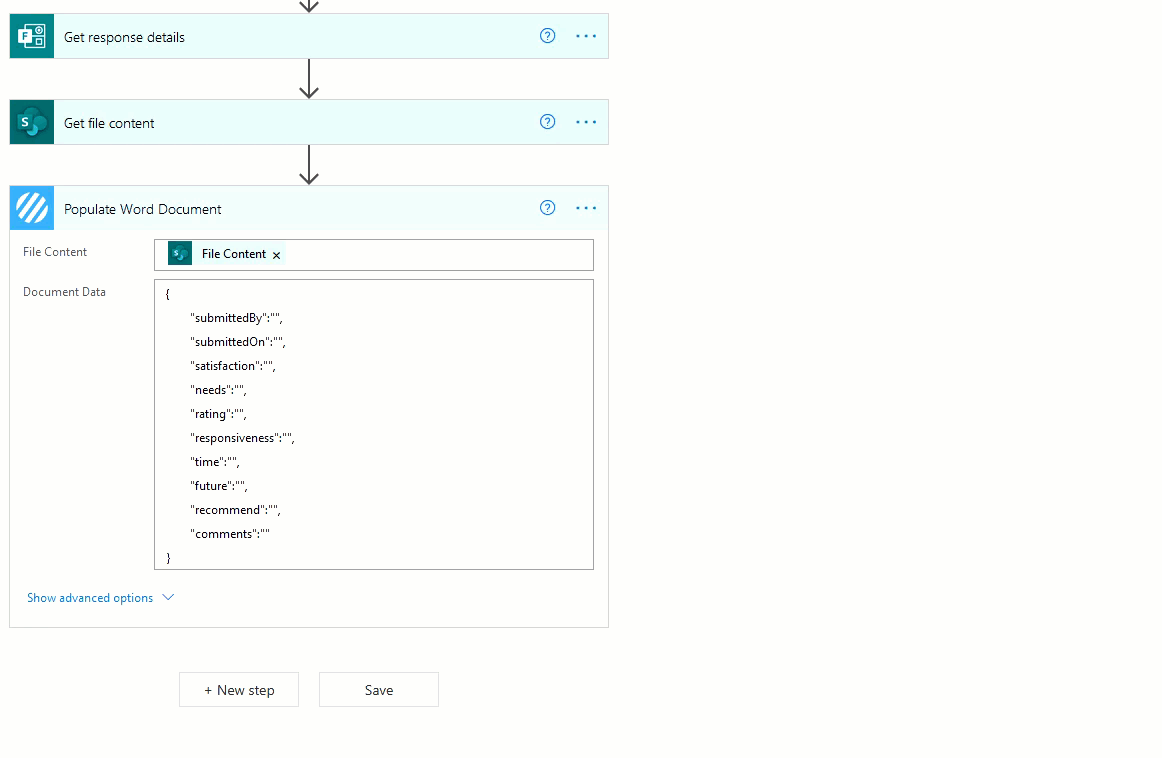Screen dimensions: 1162x758
Task: Click the "submittedBy" line in Document Data
Action: point(236,318)
